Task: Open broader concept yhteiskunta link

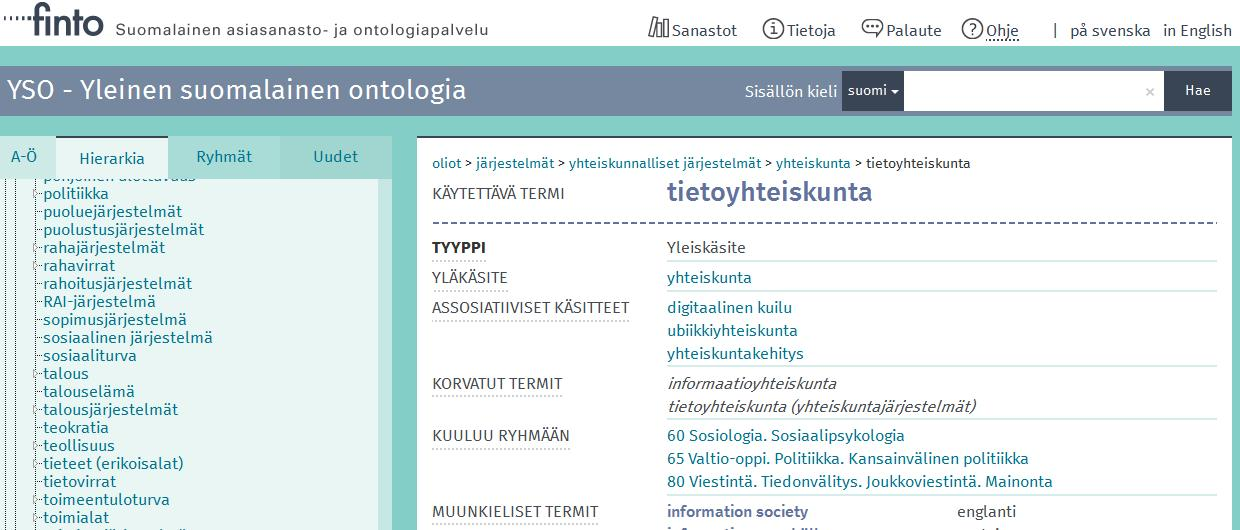Action: coord(709,278)
